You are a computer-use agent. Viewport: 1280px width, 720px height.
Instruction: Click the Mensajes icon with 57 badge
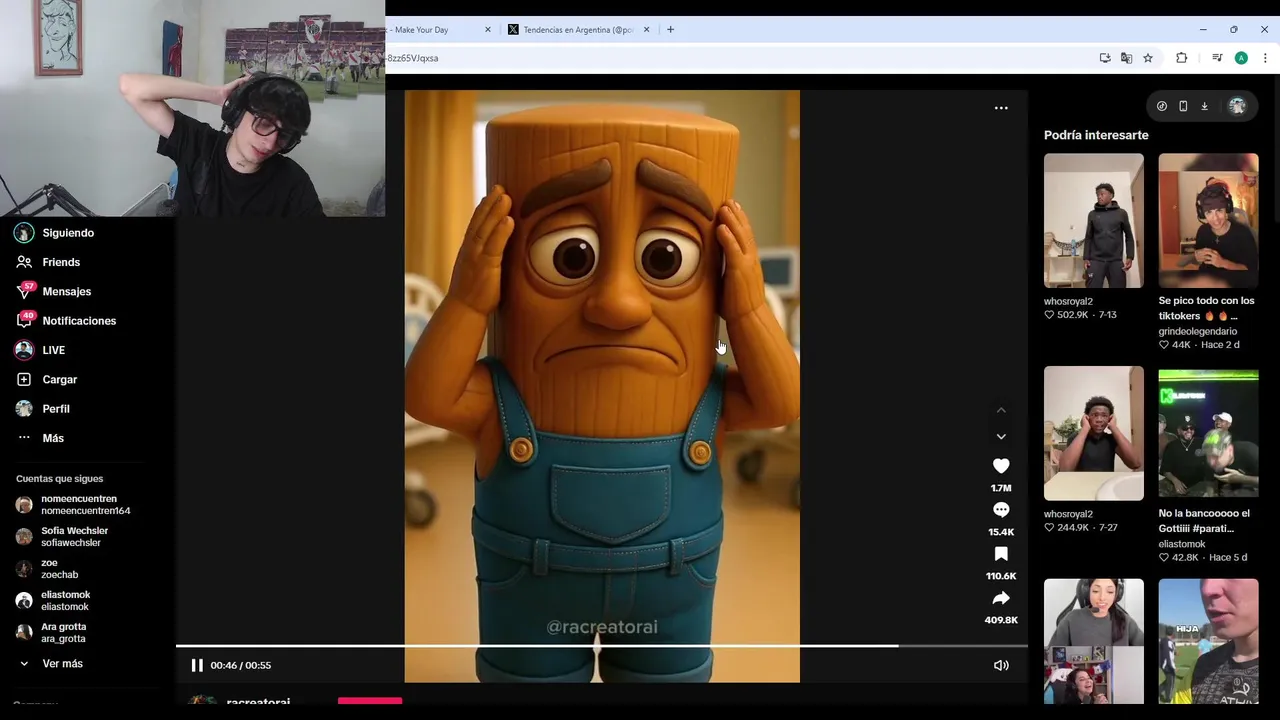click(x=24, y=291)
